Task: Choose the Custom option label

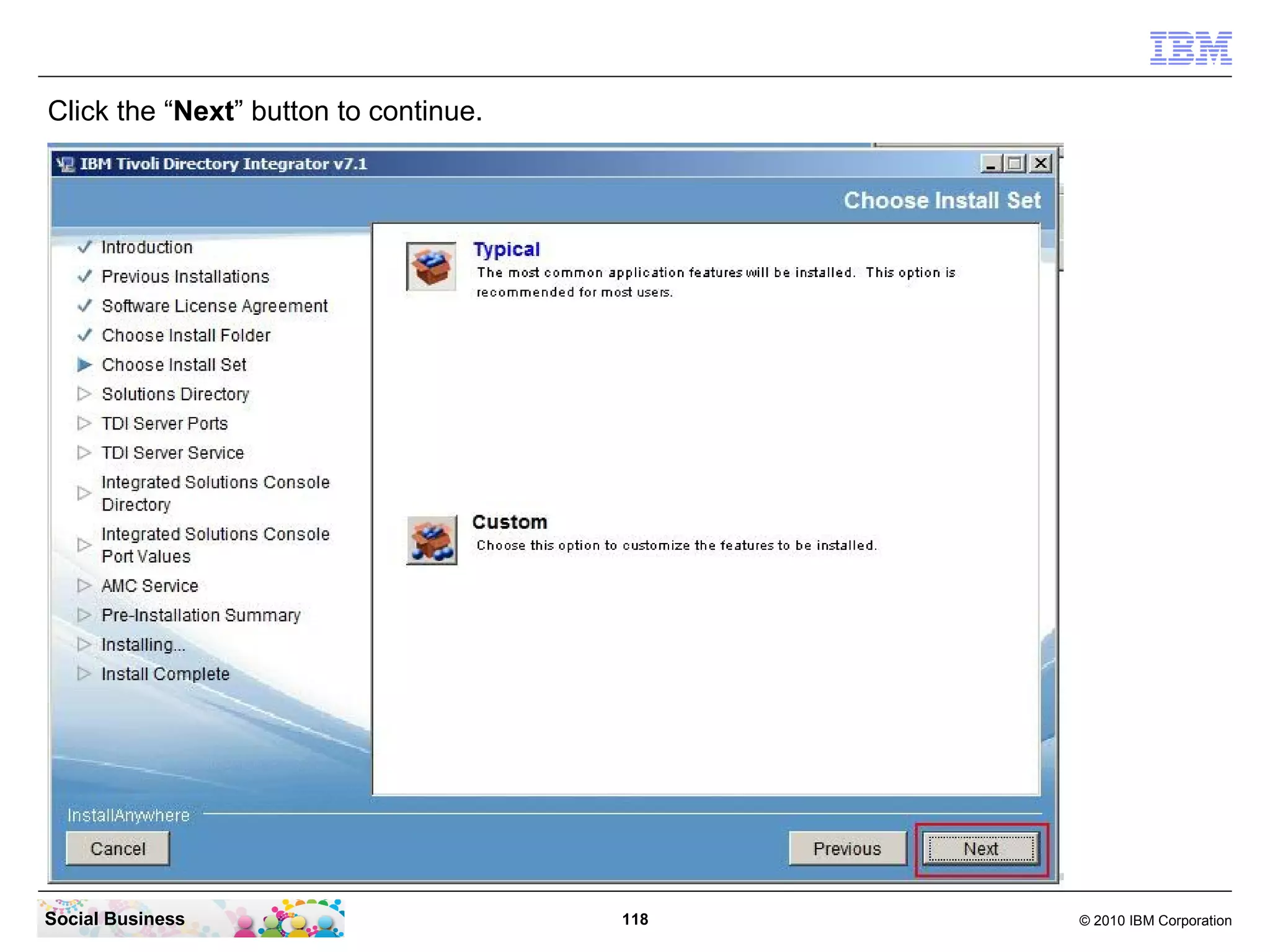Action: pyautogui.click(x=510, y=522)
